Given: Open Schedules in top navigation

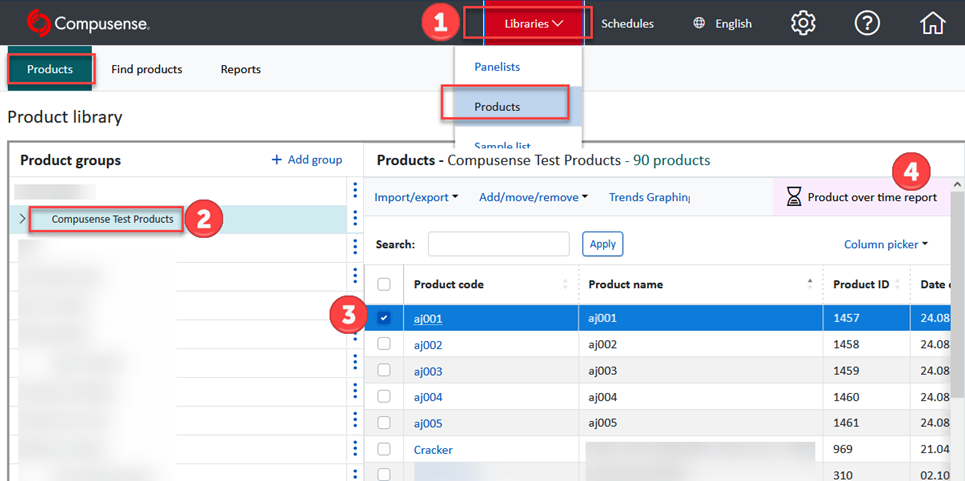Looking at the screenshot, I should tap(627, 23).
